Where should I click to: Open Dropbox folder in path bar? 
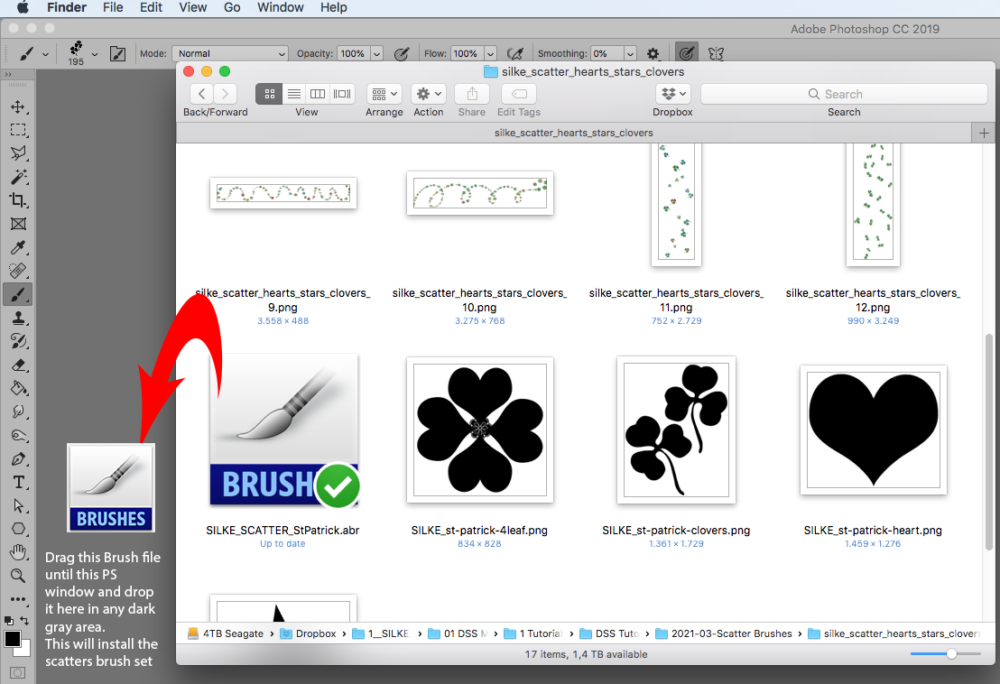click(309, 634)
